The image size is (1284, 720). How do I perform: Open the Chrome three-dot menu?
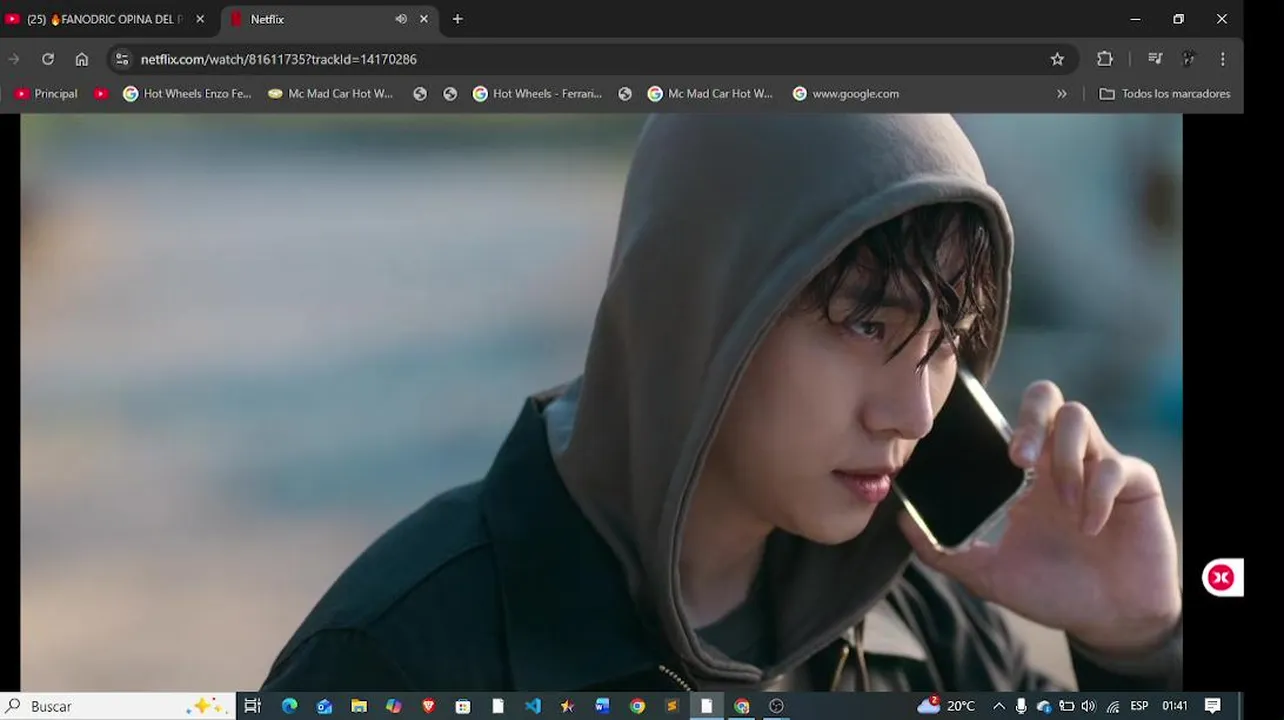pos(1222,59)
